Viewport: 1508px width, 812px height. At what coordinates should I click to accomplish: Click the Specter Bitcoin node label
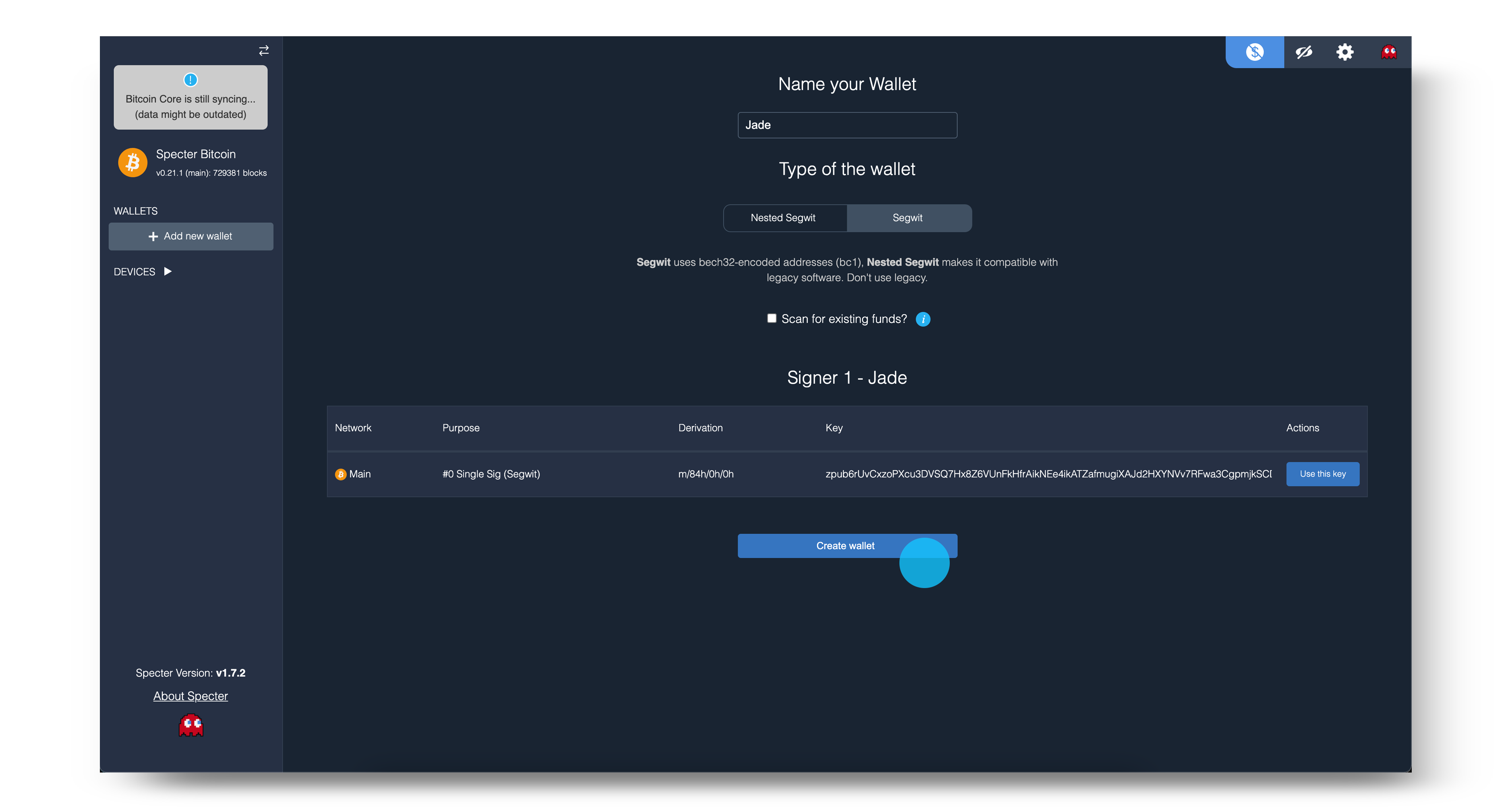(x=195, y=154)
